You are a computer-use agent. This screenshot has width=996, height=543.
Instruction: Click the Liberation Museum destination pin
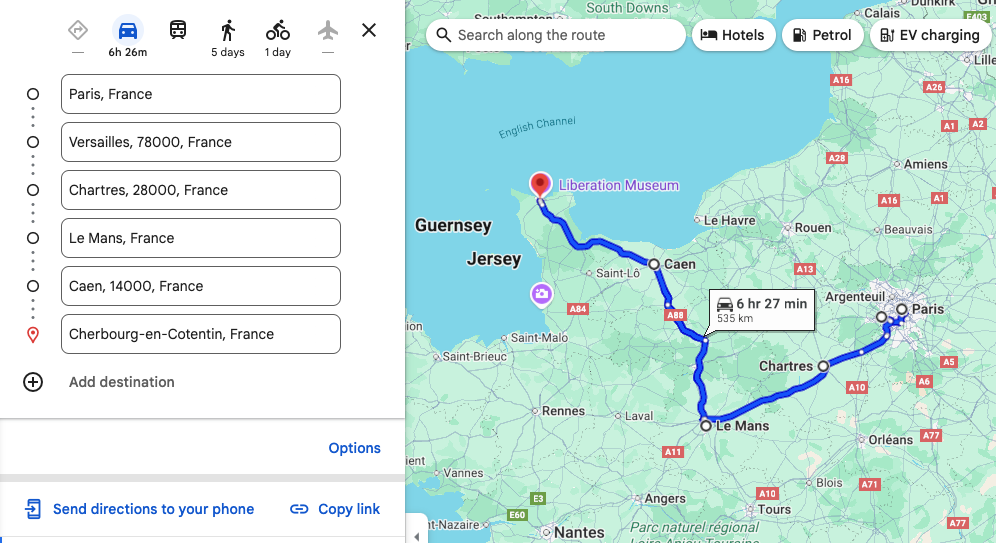540,185
